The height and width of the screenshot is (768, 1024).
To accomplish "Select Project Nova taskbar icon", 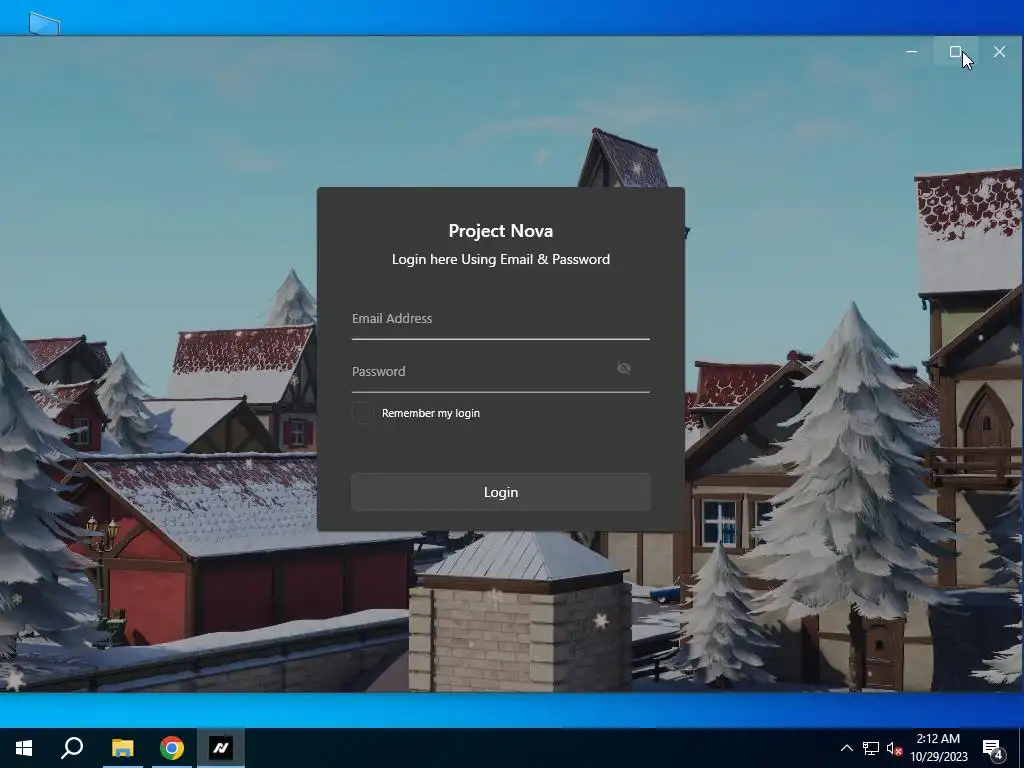I will pyautogui.click(x=221, y=748).
